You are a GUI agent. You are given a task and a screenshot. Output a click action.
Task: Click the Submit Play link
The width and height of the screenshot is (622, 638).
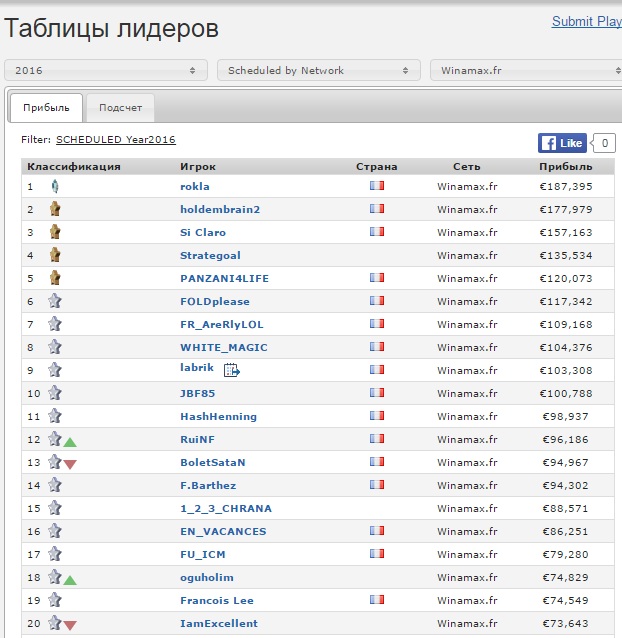pyautogui.click(x=587, y=22)
